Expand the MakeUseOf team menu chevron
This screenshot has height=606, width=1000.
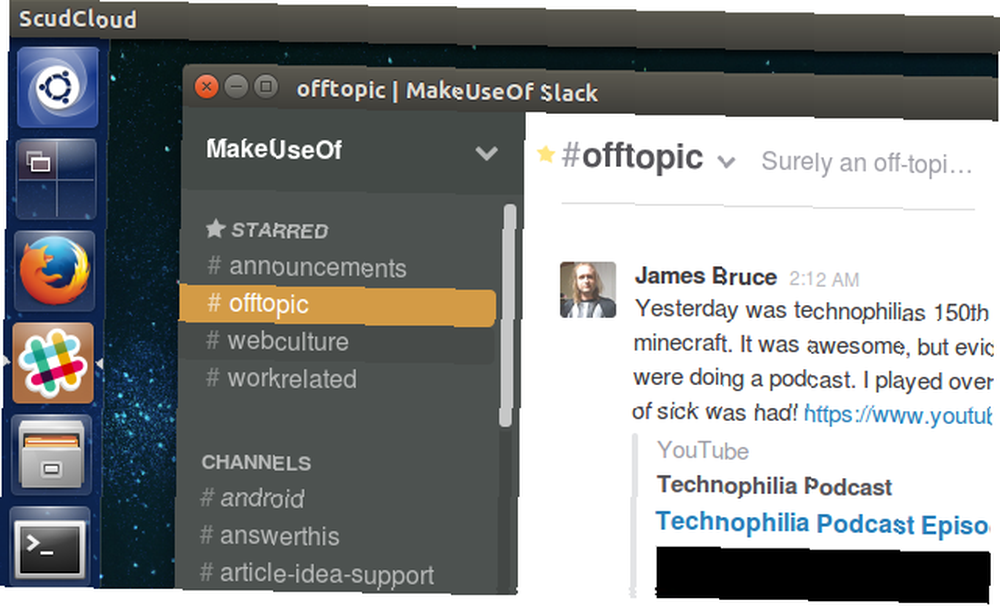(x=486, y=153)
